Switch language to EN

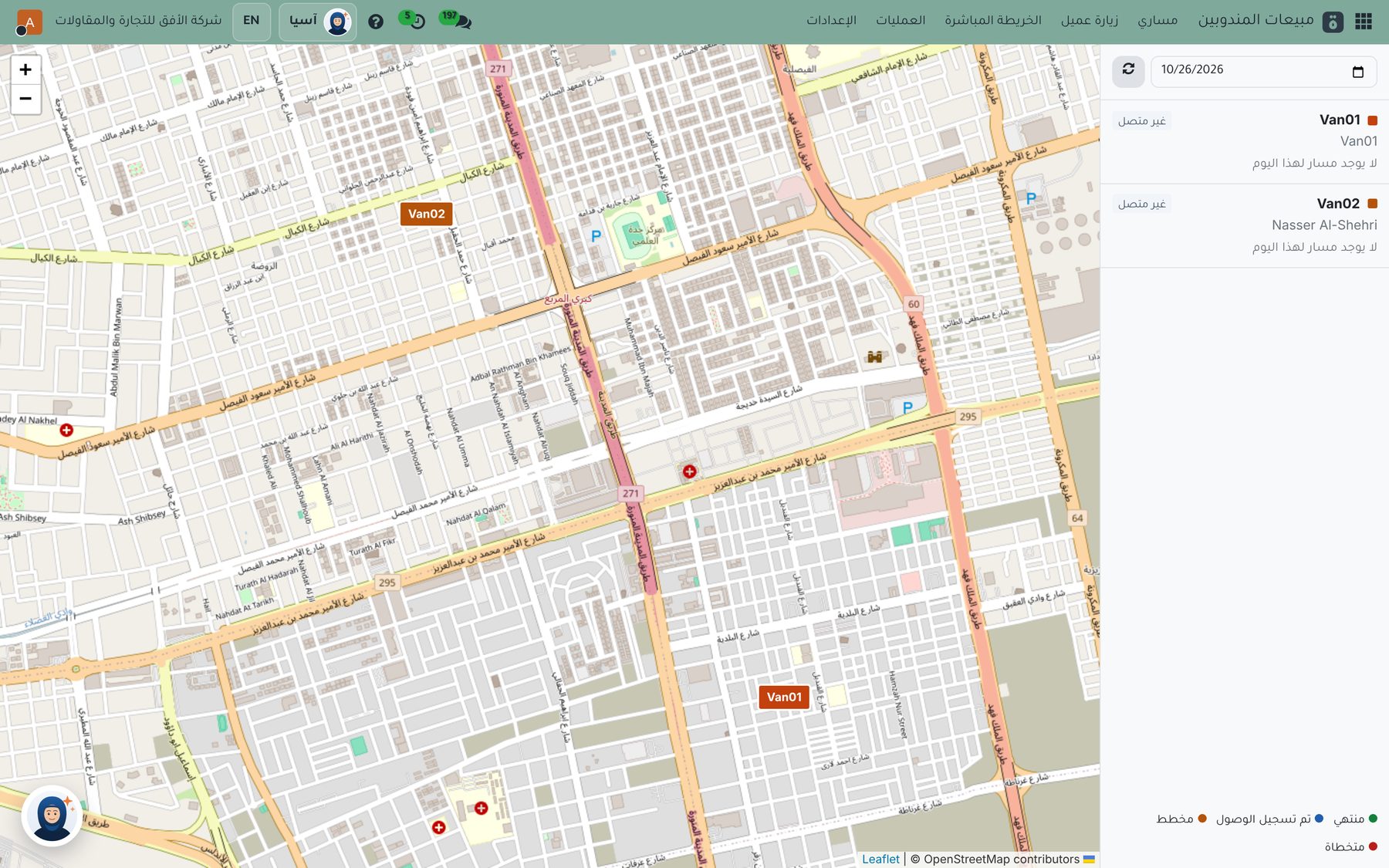(x=252, y=21)
